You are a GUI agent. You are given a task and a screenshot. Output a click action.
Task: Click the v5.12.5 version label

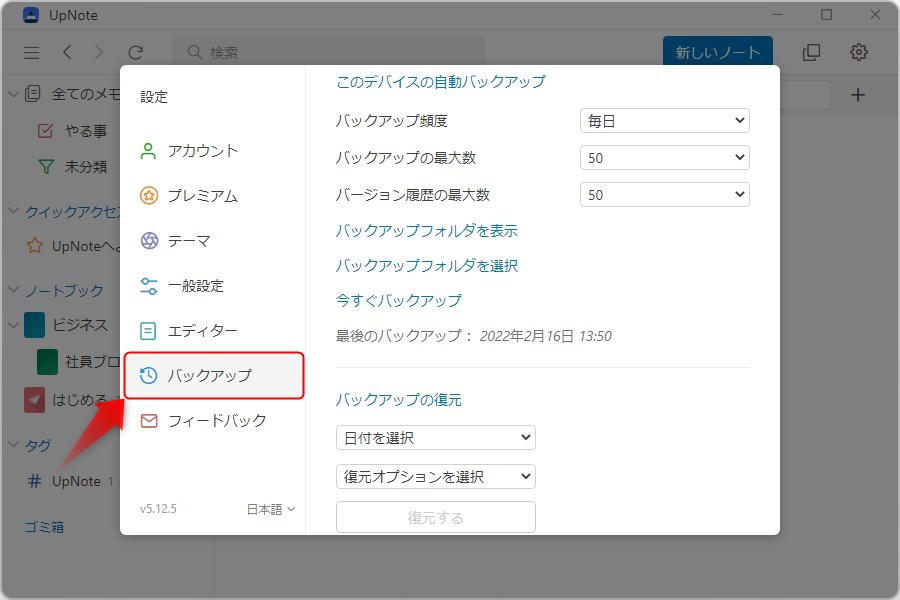(x=158, y=509)
